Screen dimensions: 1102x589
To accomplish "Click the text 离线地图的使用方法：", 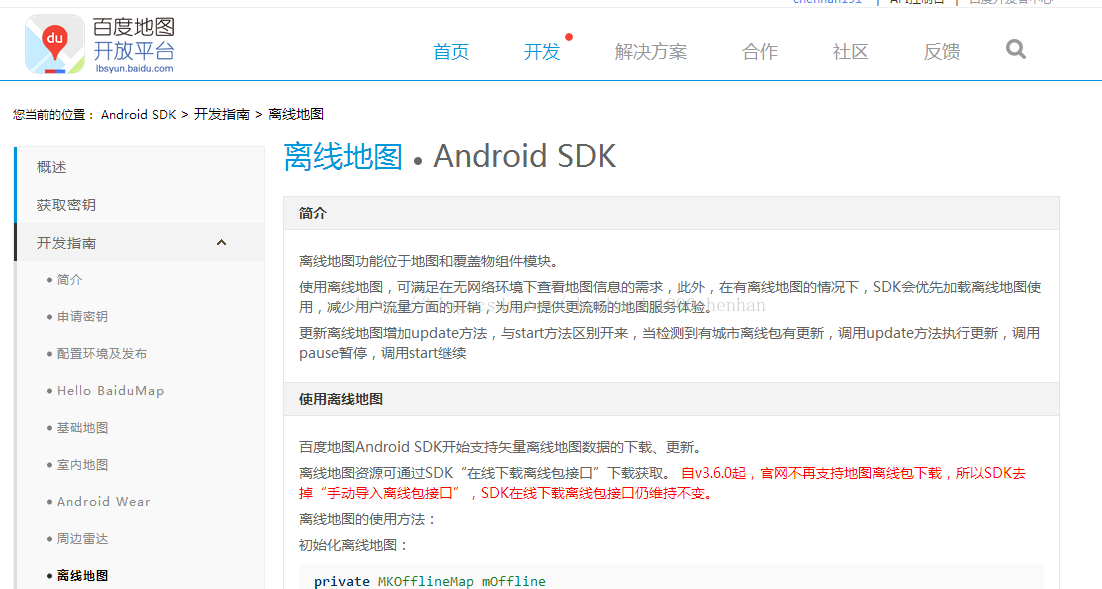I will (368, 519).
